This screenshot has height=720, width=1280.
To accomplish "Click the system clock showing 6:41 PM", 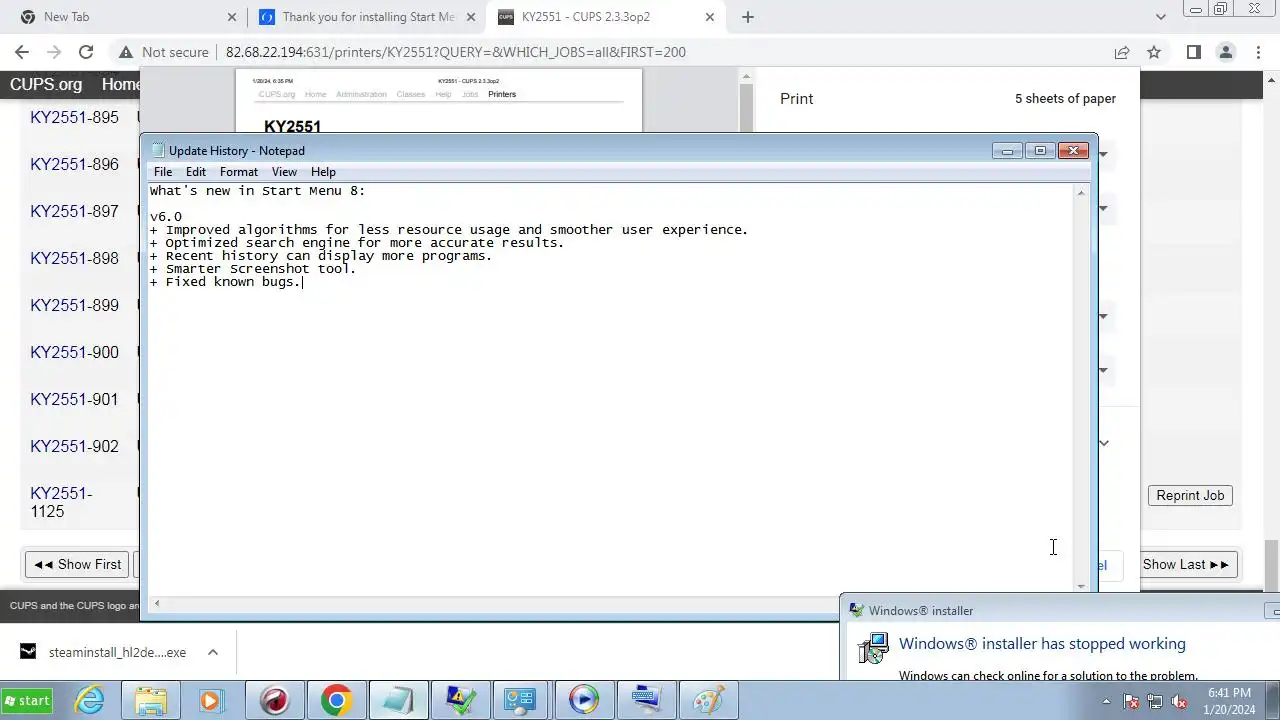I will [x=1229, y=701].
